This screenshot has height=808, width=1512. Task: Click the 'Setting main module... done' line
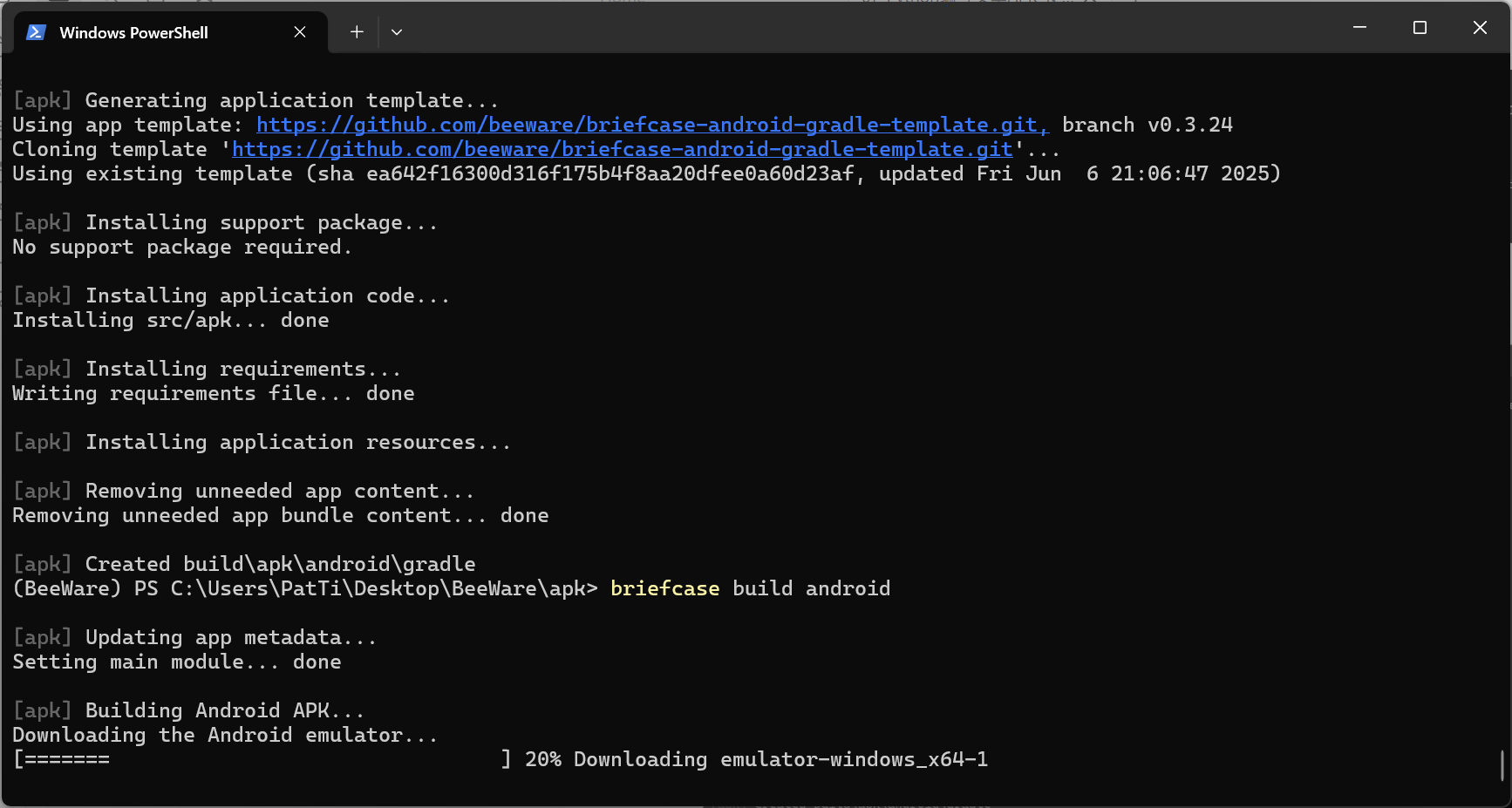coord(177,662)
